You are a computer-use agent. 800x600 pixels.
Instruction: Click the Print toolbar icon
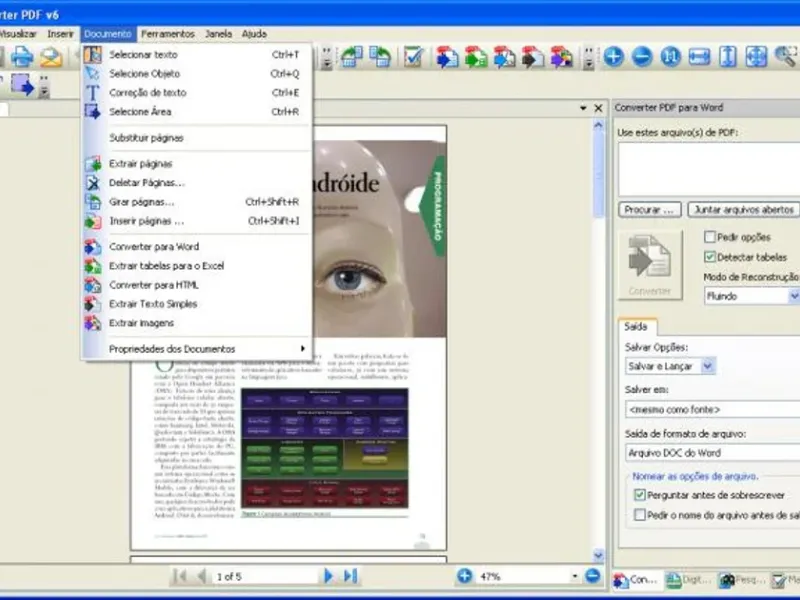click(22, 56)
